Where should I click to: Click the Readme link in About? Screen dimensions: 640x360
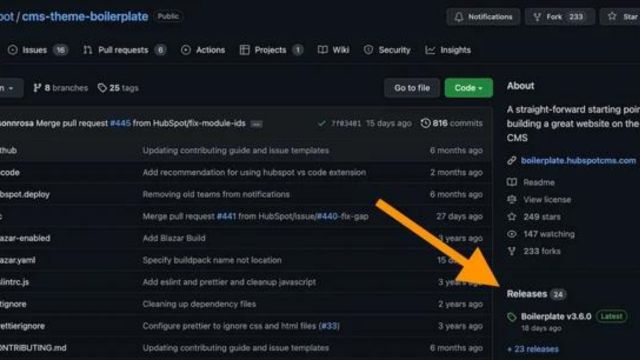tap(539, 182)
